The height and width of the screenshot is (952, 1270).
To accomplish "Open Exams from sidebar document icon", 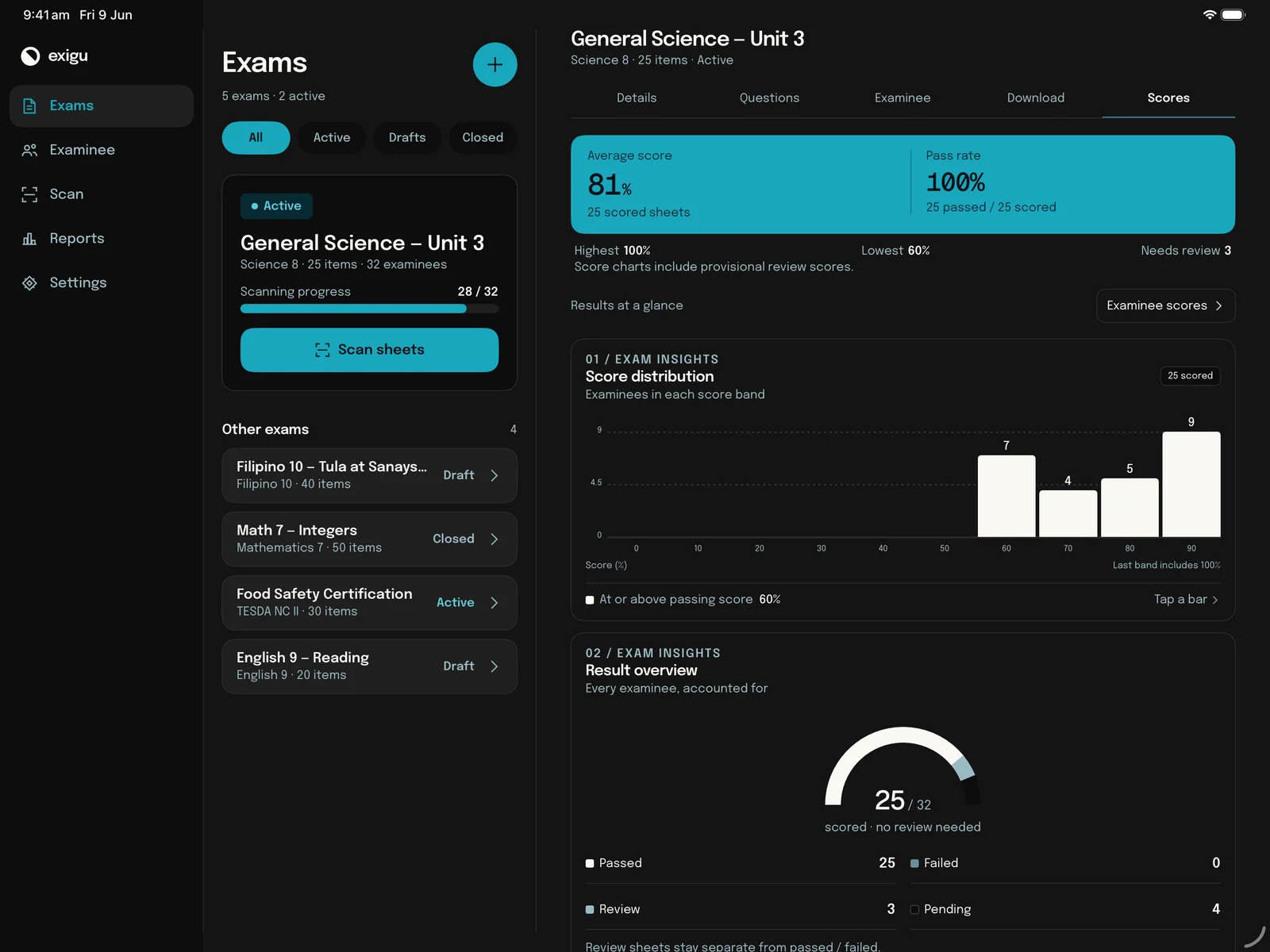I will pos(29,106).
